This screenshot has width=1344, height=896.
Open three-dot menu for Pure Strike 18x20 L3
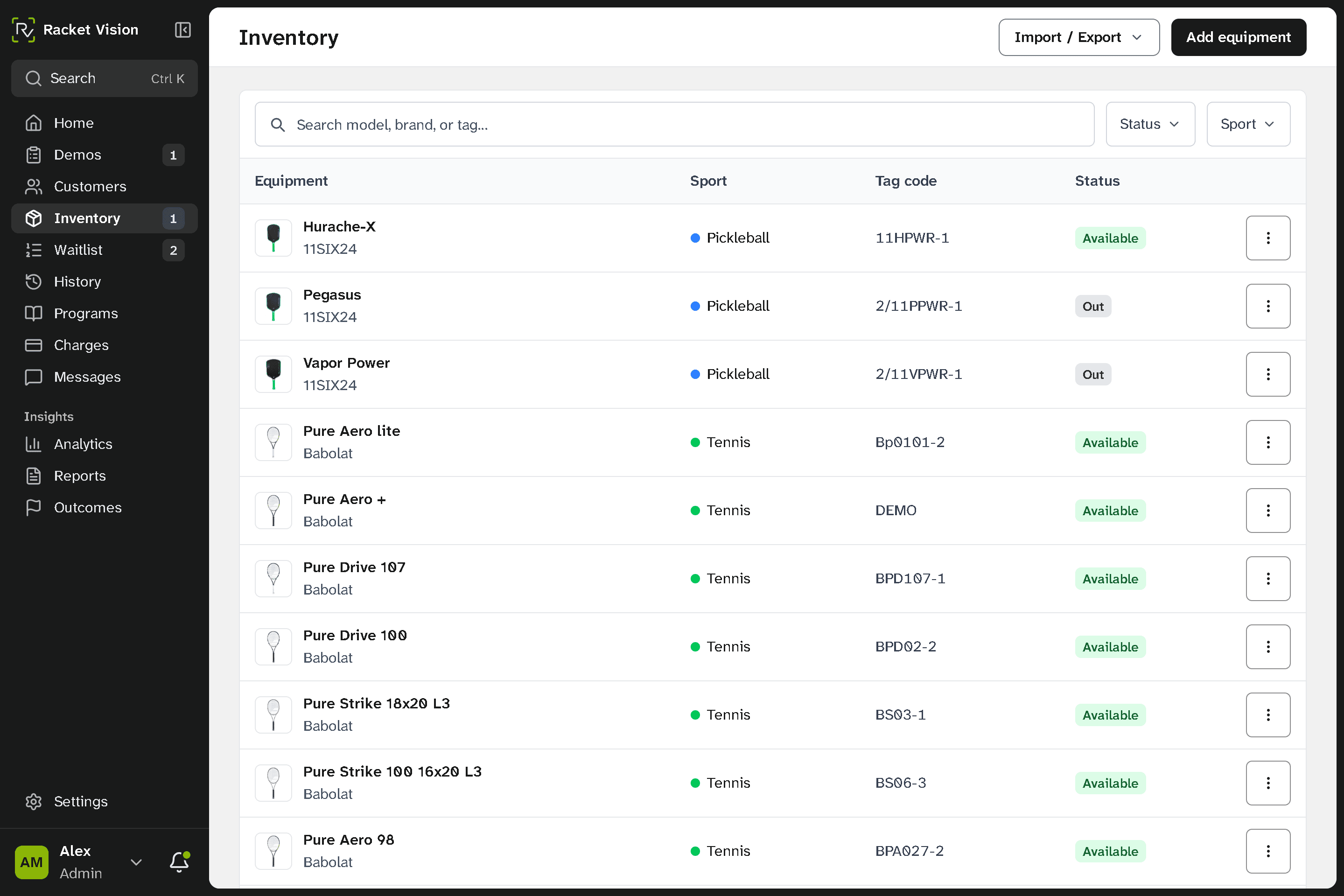[1268, 715]
